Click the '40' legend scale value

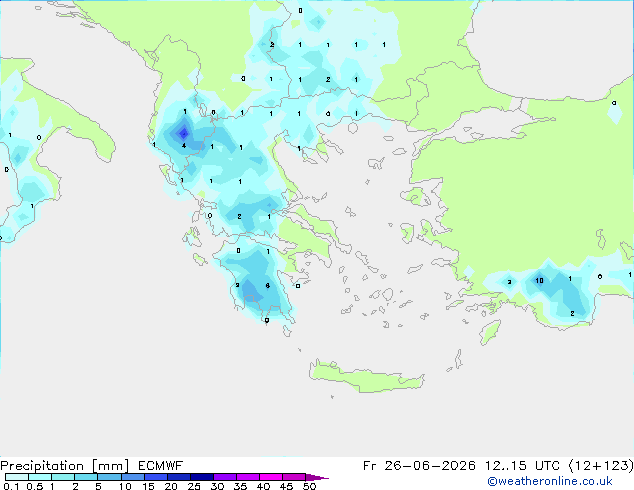263,486
